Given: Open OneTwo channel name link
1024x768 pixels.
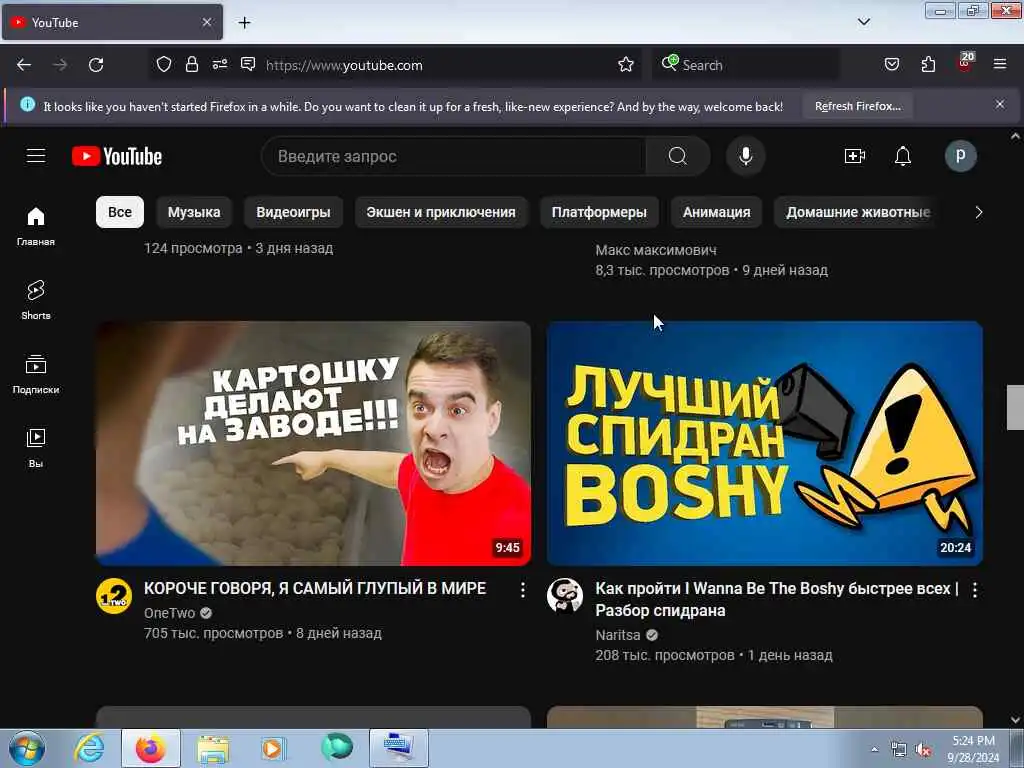Looking at the screenshot, I should (x=169, y=613).
